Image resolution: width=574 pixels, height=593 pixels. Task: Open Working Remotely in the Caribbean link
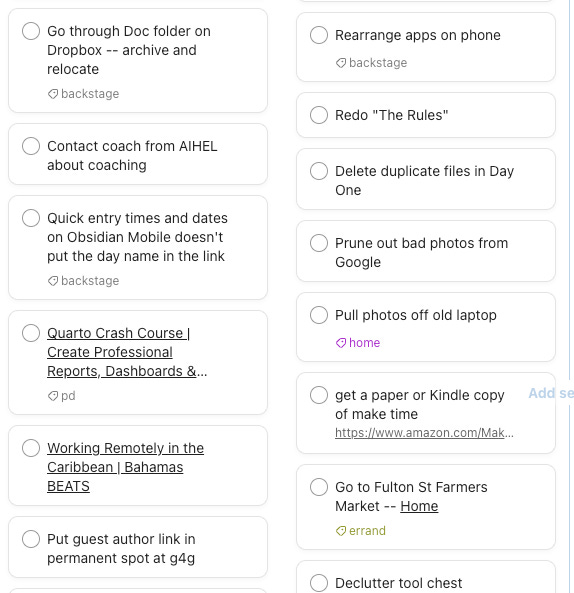click(x=126, y=467)
